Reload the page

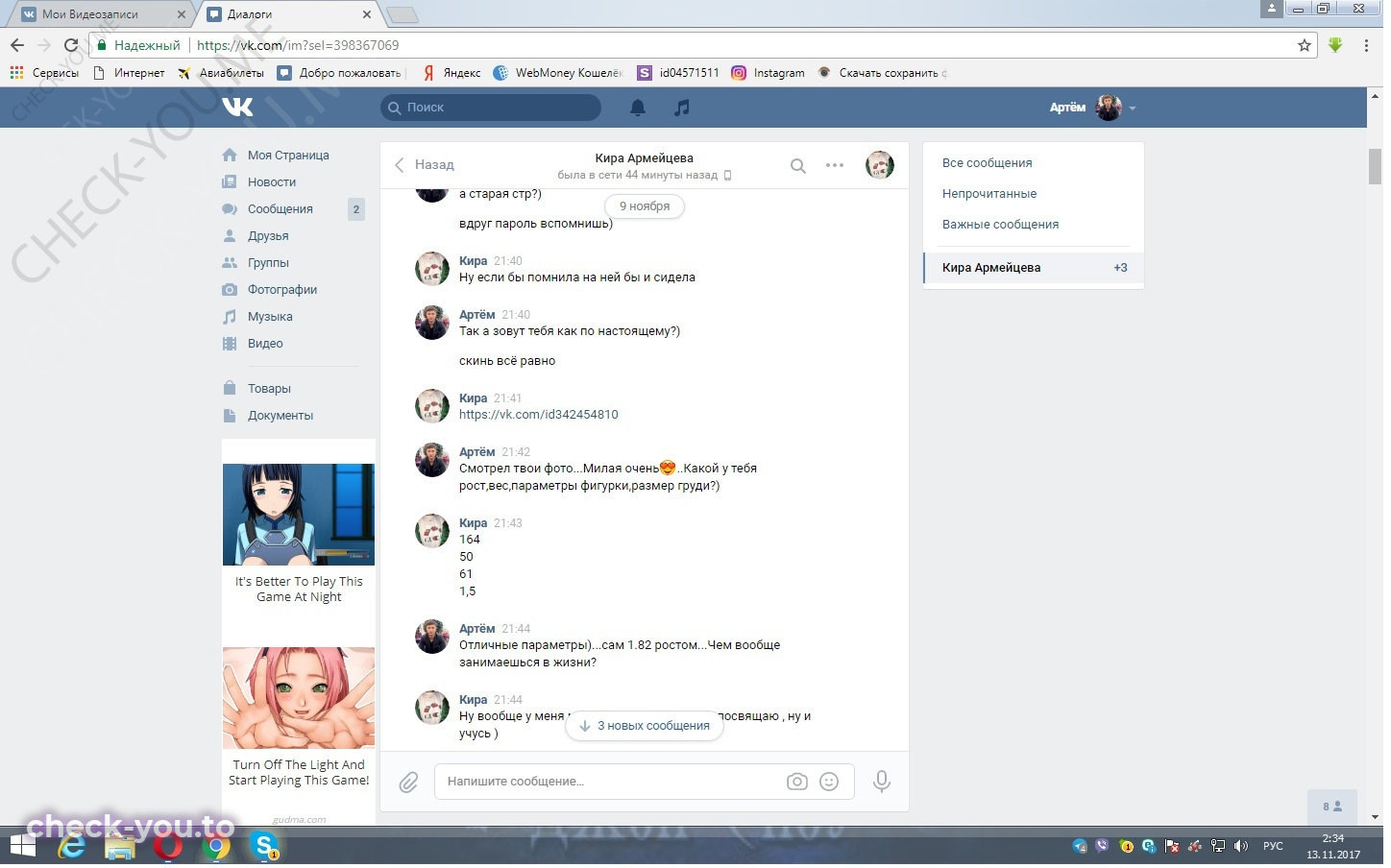tap(70, 45)
